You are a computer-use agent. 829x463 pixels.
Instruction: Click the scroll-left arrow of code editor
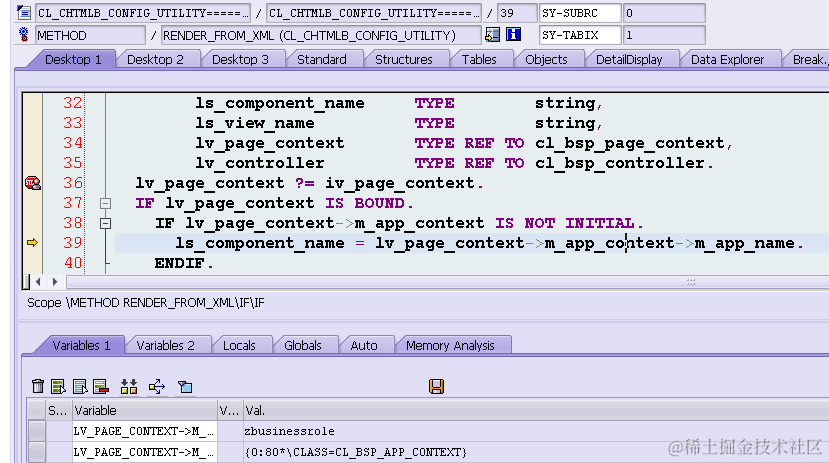[x=38, y=282]
